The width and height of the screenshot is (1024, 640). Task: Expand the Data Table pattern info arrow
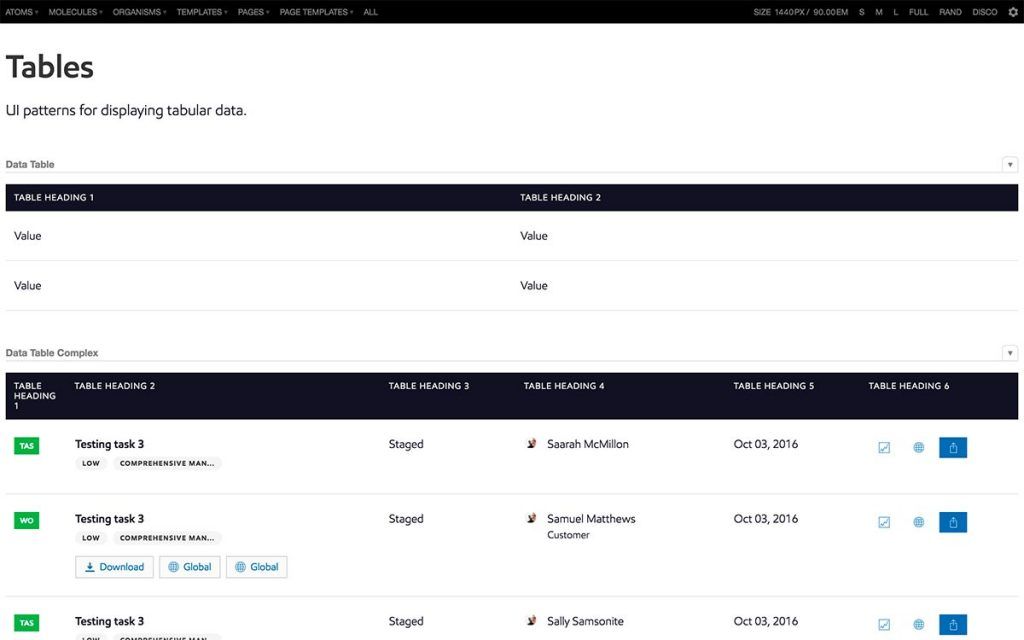pos(1010,164)
